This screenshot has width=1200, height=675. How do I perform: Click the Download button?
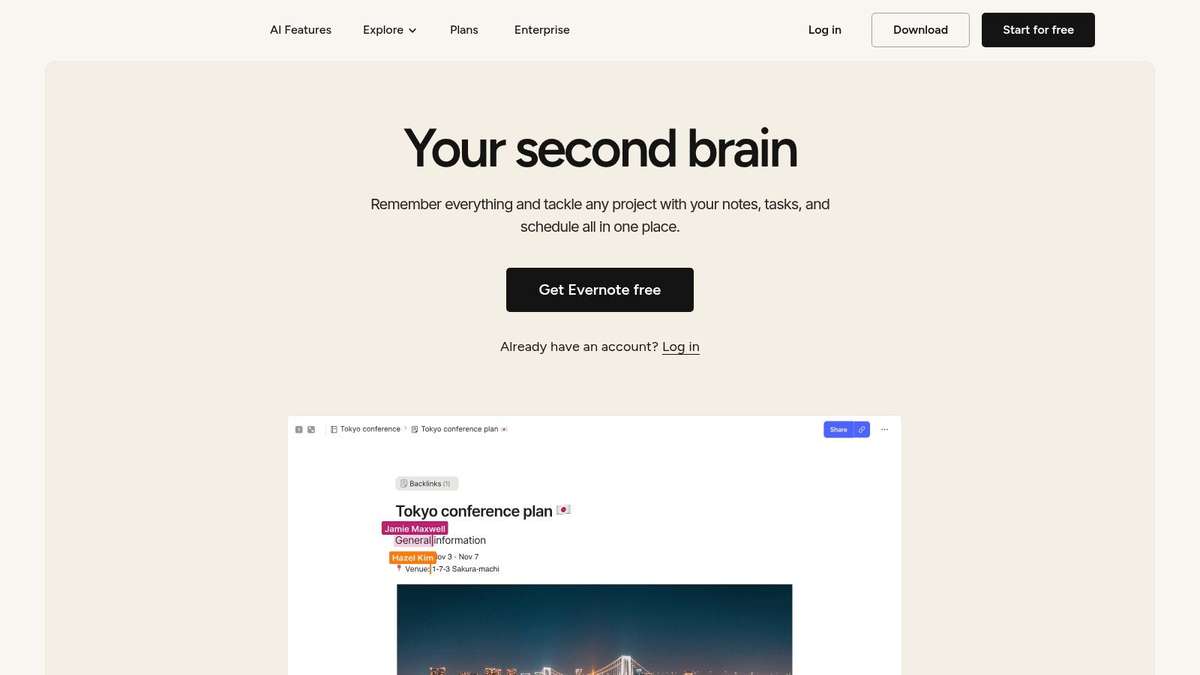[920, 30]
